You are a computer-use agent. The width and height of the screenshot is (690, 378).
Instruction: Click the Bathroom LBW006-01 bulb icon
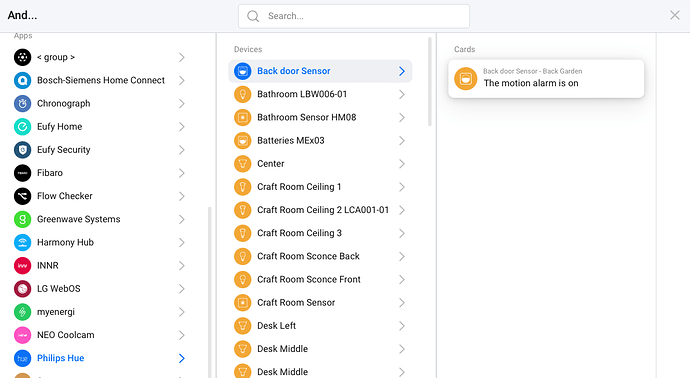(242, 94)
